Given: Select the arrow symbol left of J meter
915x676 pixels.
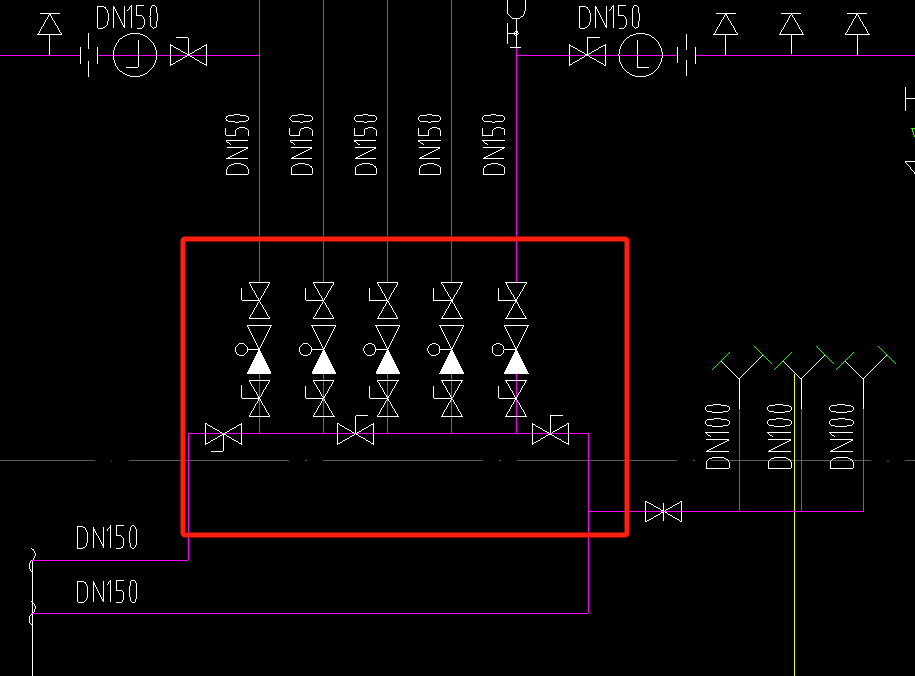Looking at the screenshot, I should [50, 34].
